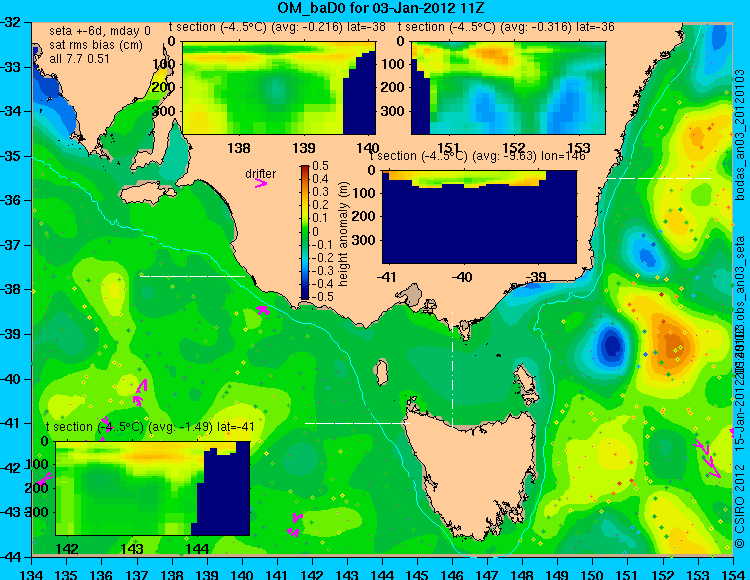Screen dimensions: 750x580
Task: Click the yellow high patch near 136.3E, 38S
Action: (x=114, y=290)
